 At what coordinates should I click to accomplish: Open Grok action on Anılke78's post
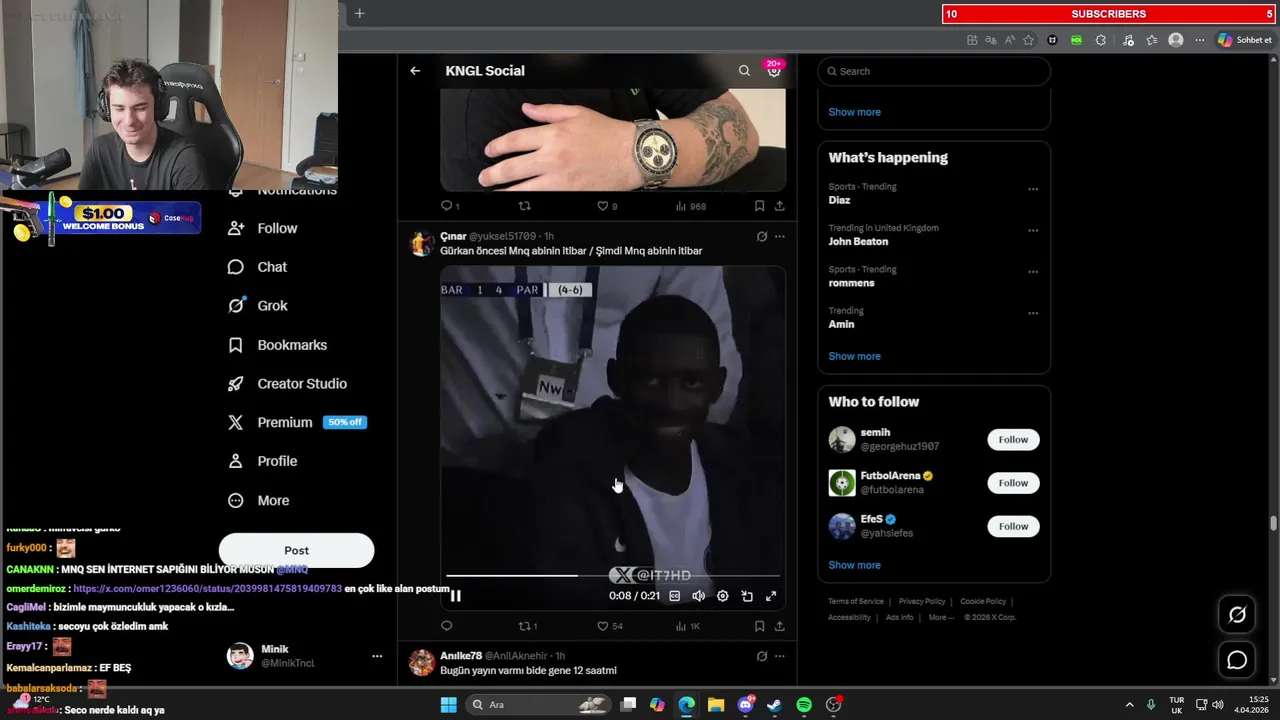tap(762, 656)
